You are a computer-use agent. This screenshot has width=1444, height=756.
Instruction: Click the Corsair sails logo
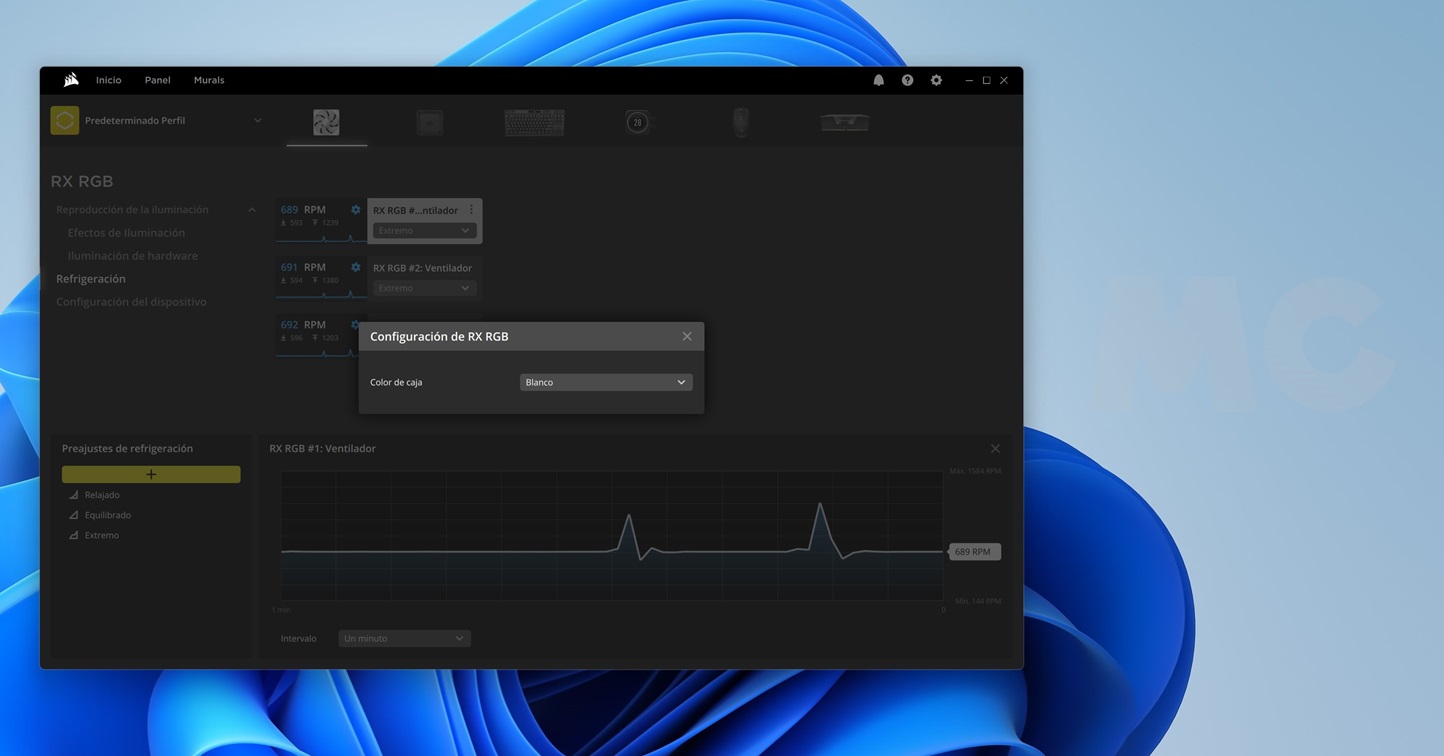click(71, 80)
